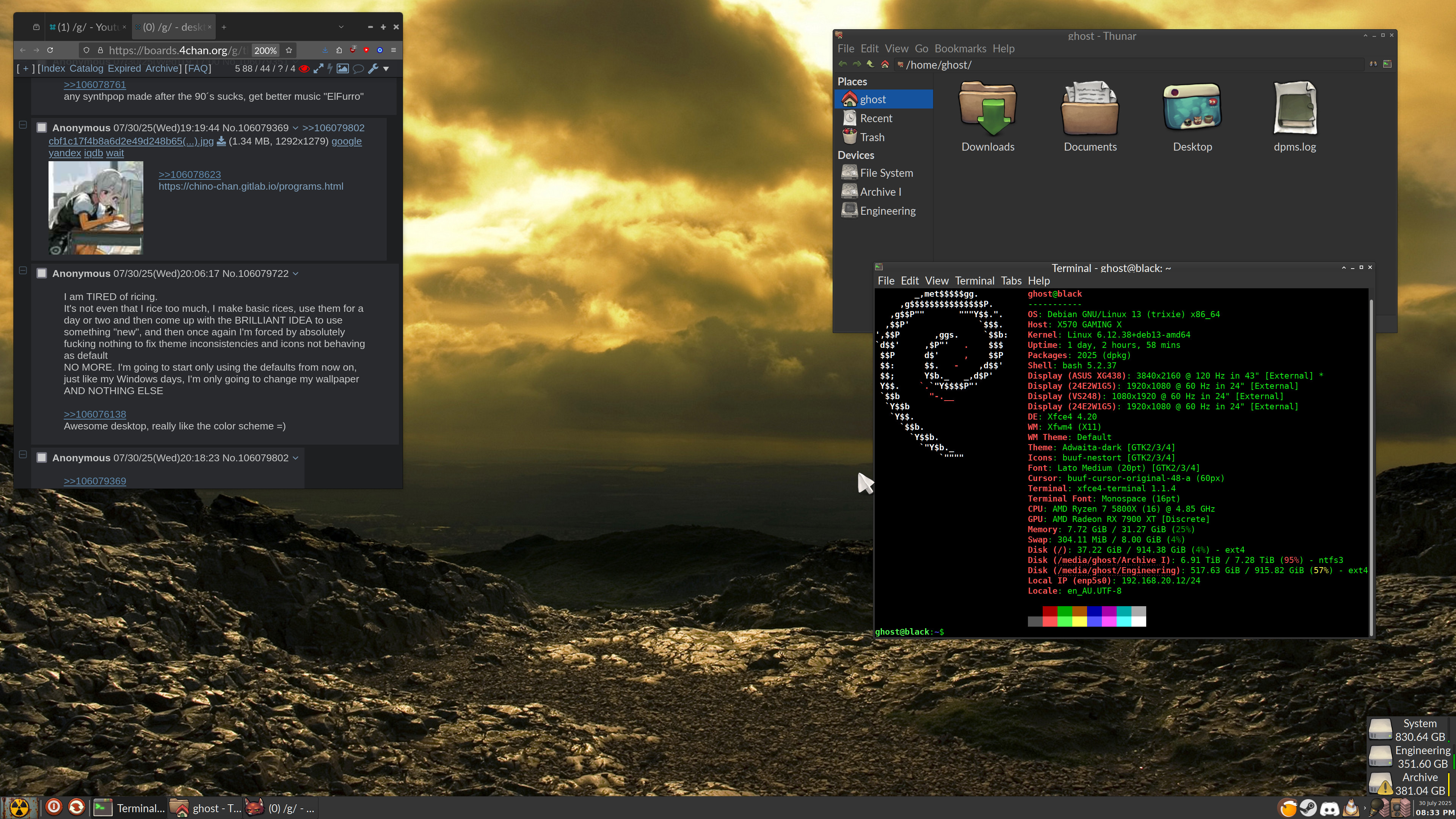Click the speech bubble quick reply icon
Image resolution: width=1456 pixels, height=819 pixels.
(x=358, y=68)
